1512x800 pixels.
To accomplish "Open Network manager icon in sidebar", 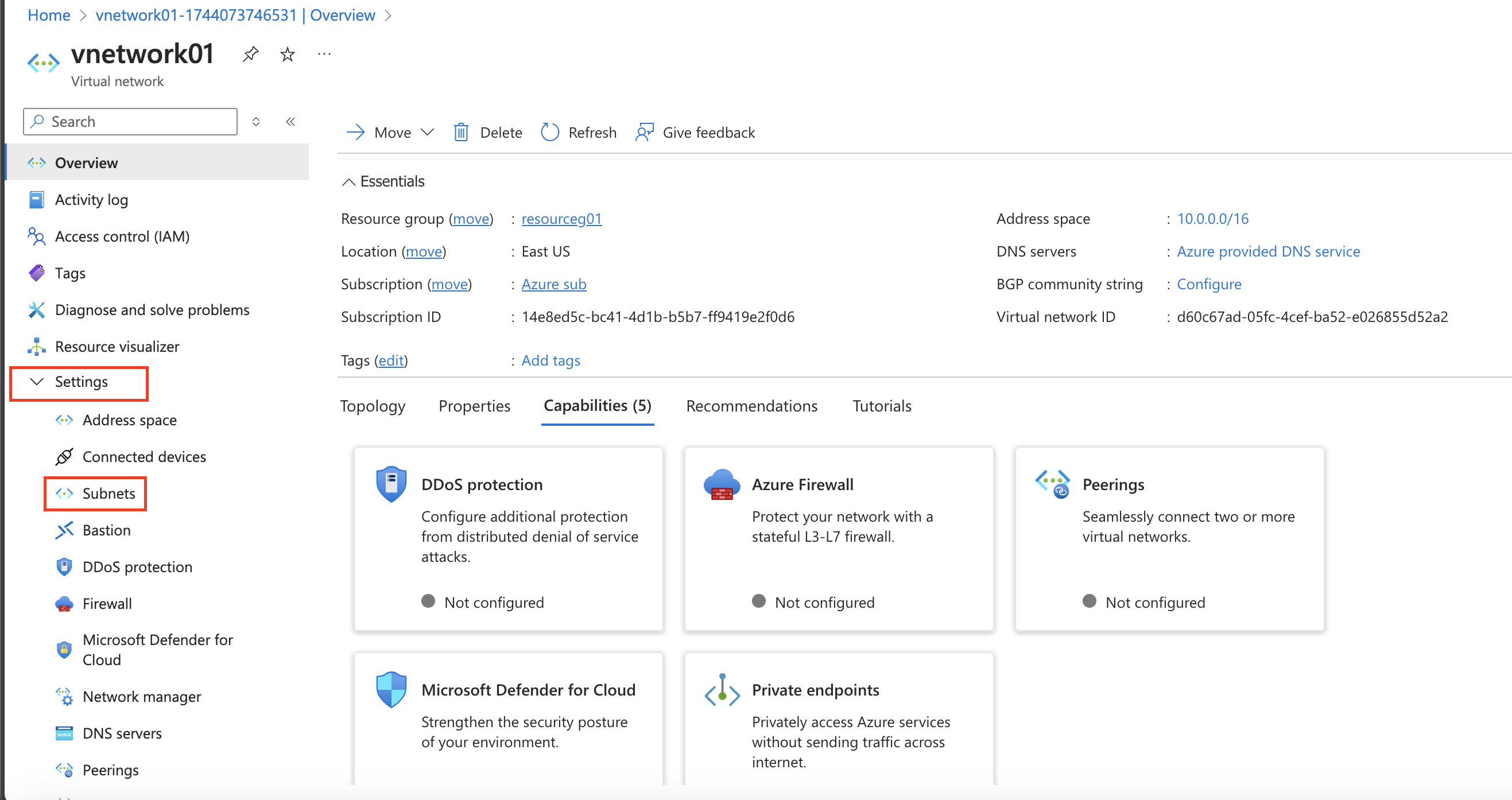I will pos(64,697).
